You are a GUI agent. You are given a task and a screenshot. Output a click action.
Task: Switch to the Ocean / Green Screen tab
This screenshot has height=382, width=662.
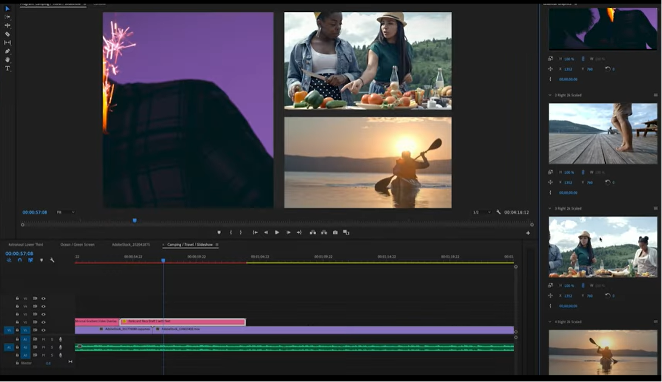[77, 244]
